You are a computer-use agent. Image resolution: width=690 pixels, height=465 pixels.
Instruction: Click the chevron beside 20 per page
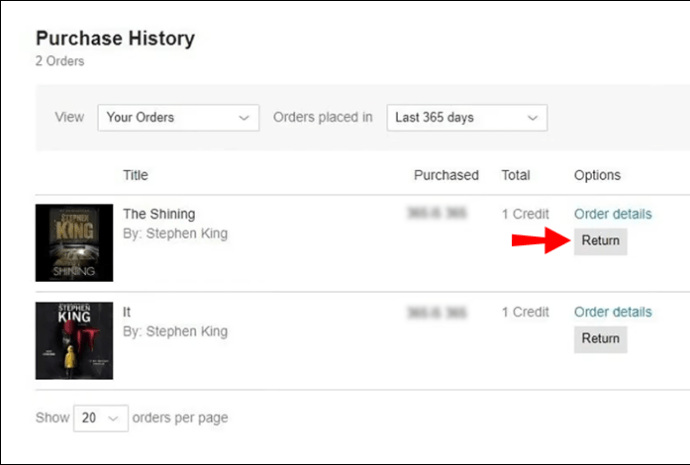(x=113, y=418)
